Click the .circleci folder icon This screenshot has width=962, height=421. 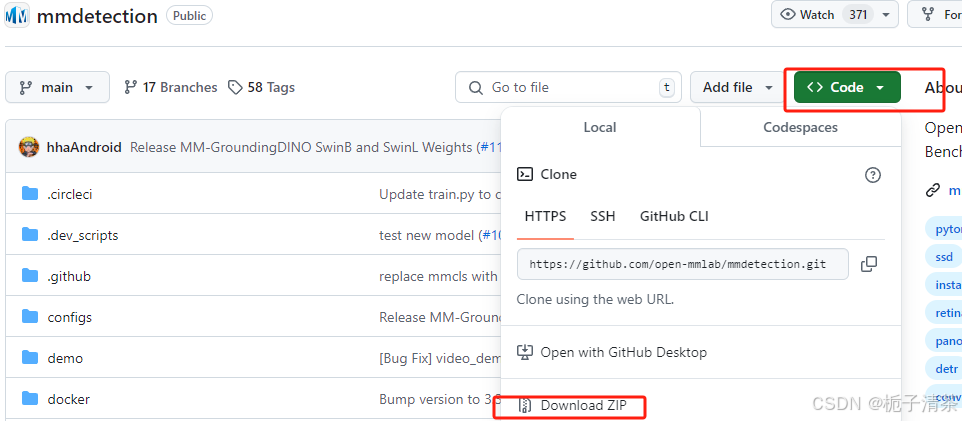[x=30, y=194]
